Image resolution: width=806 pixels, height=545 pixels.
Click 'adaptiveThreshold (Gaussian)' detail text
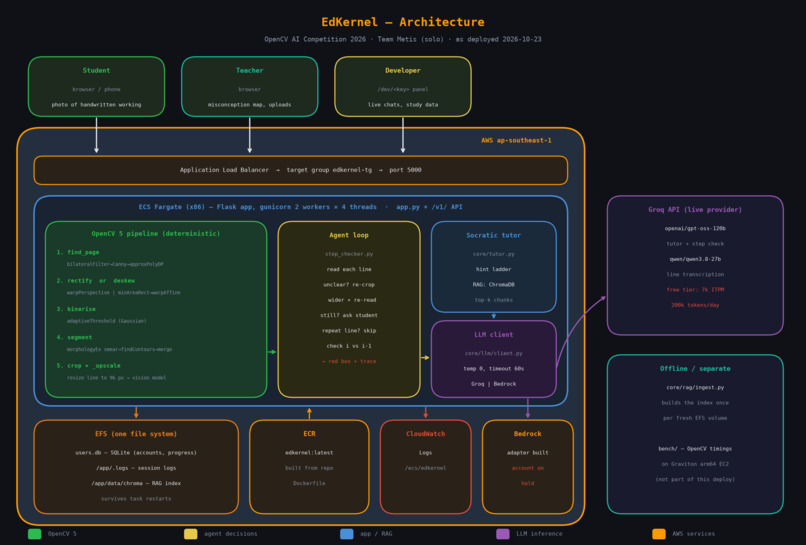[x=106, y=321]
